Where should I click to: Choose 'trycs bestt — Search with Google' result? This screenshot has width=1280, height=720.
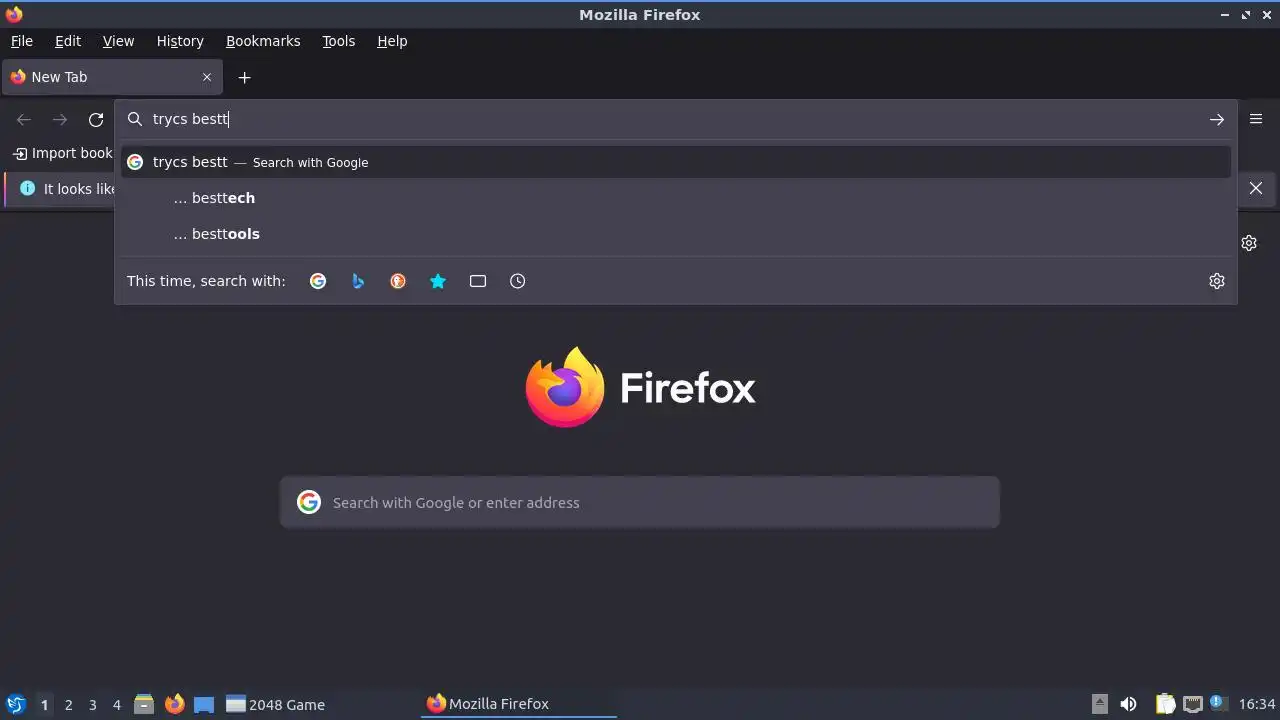(x=676, y=162)
